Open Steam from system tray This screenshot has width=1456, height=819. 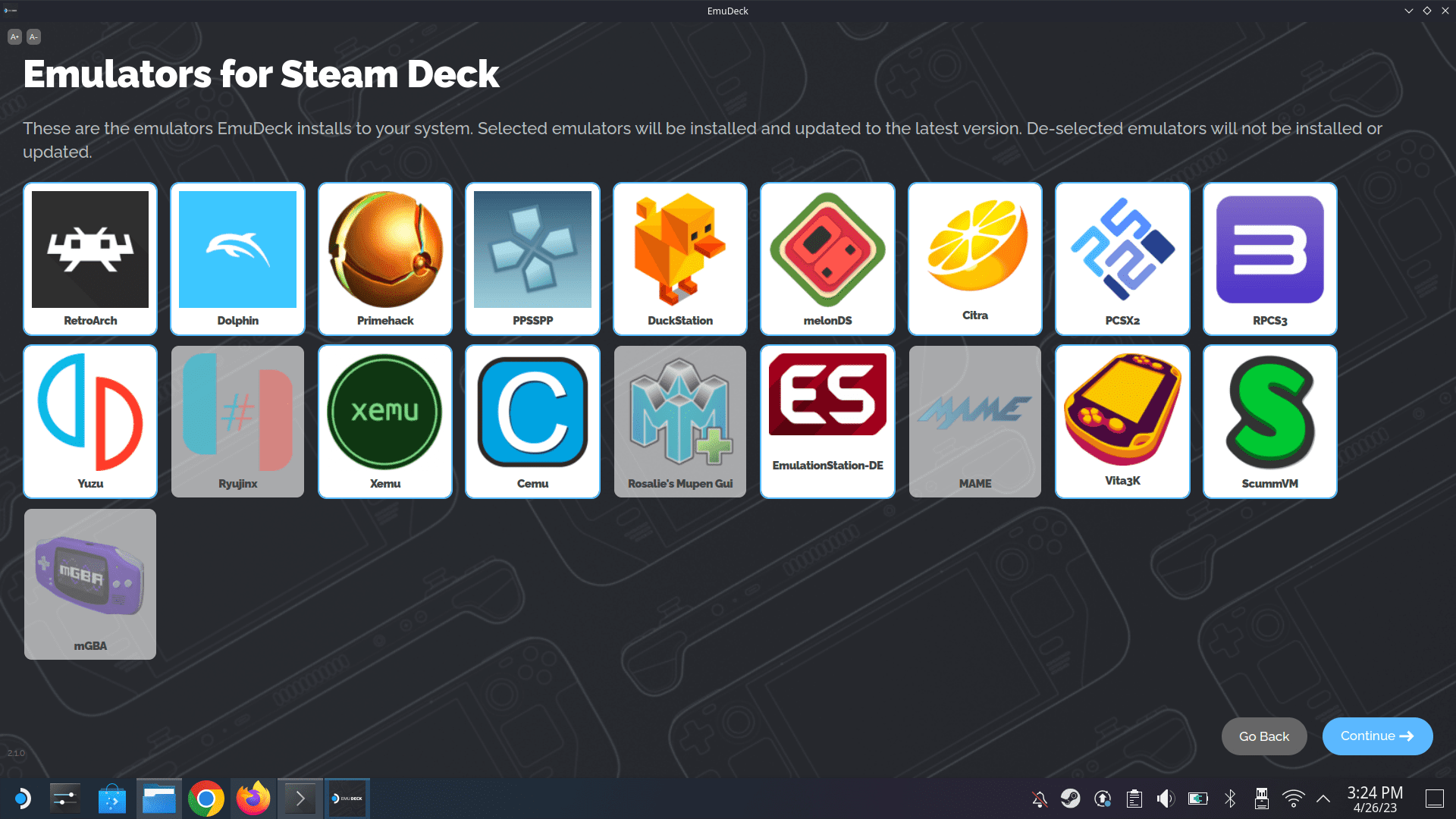click(x=1071, y=799)
